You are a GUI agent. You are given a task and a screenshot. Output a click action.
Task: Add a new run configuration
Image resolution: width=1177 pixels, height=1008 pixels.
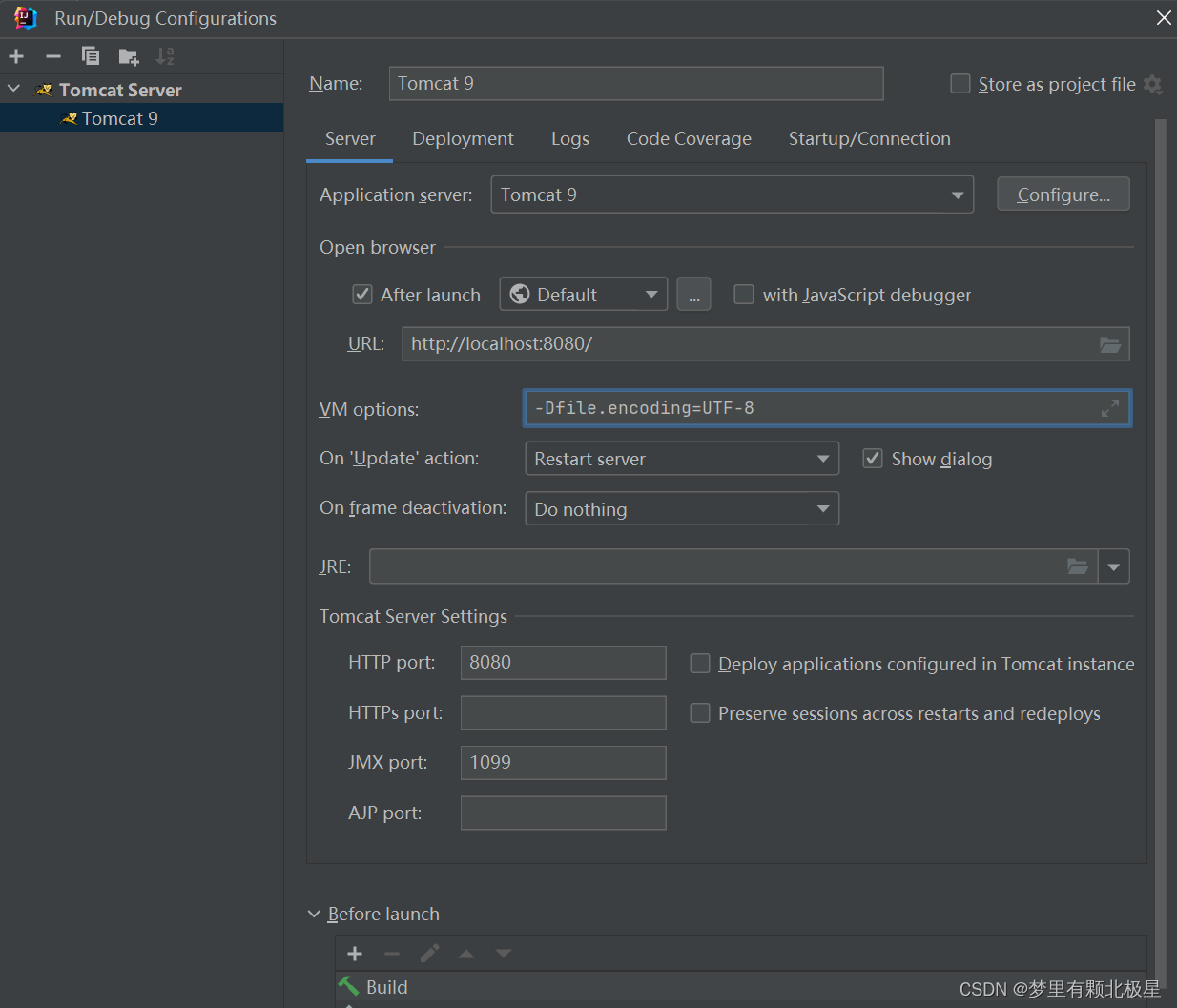(16, 56)
